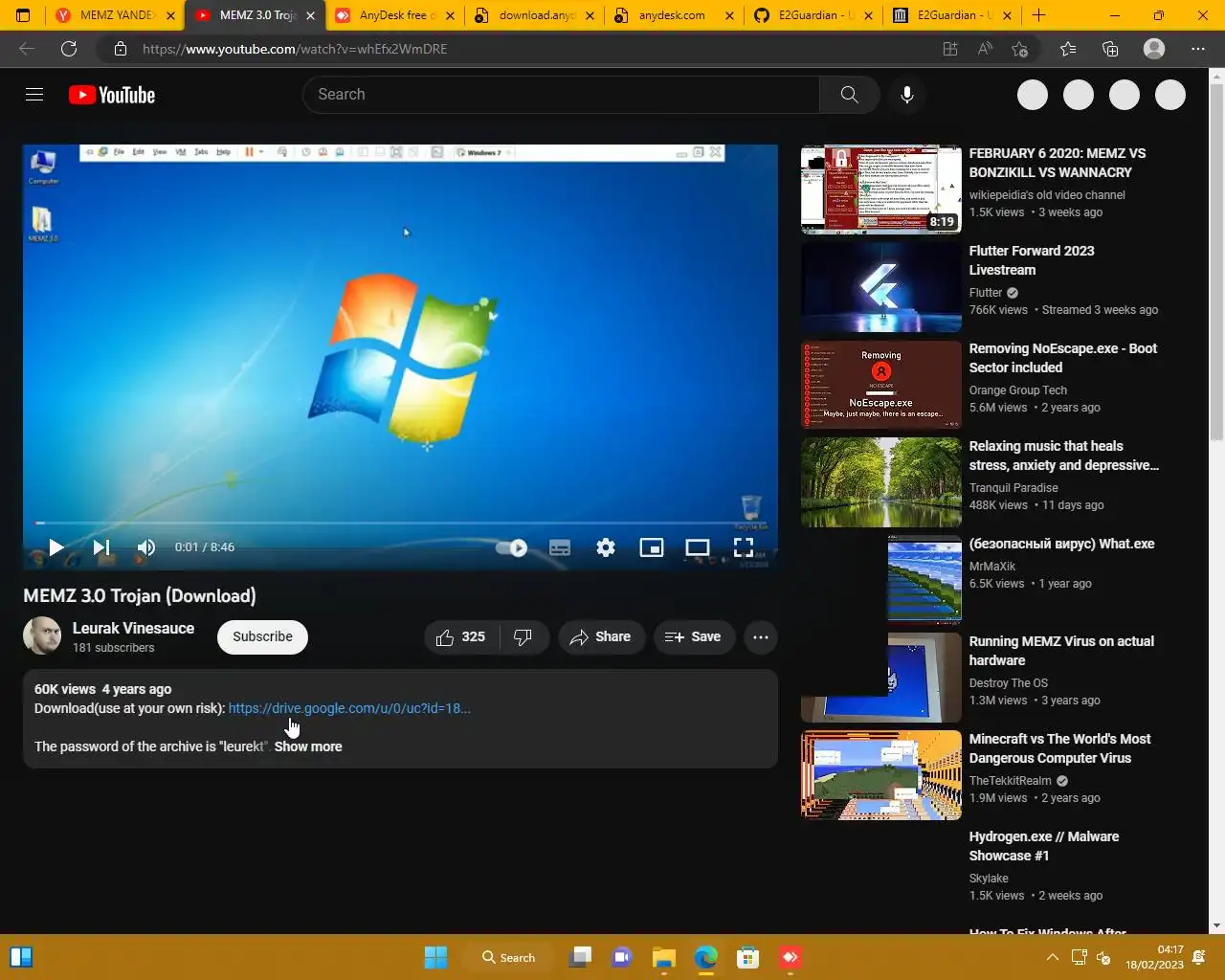Open the YouTube guide hamburger menu
The width and height of the screenshot is (1225, 980).
34,95
